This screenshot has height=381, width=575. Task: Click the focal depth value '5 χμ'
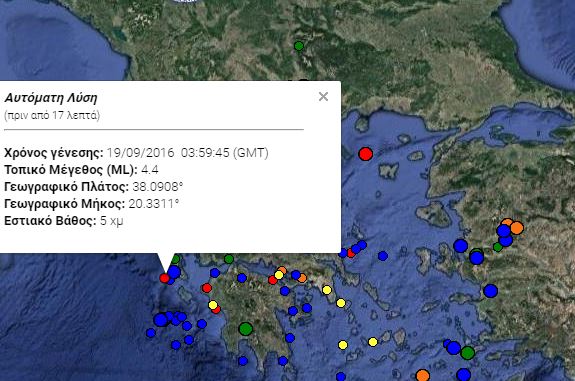point(111,221)
